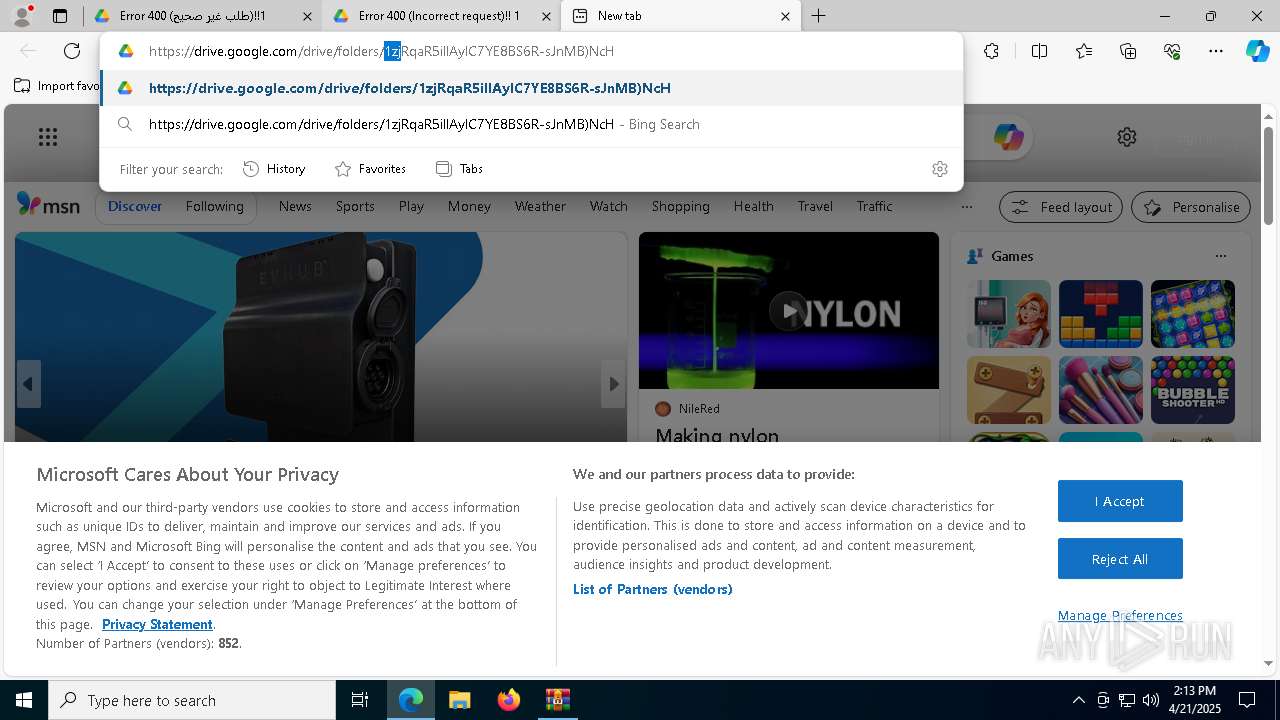Accept cookies with I Accept

pos(1120,501)
